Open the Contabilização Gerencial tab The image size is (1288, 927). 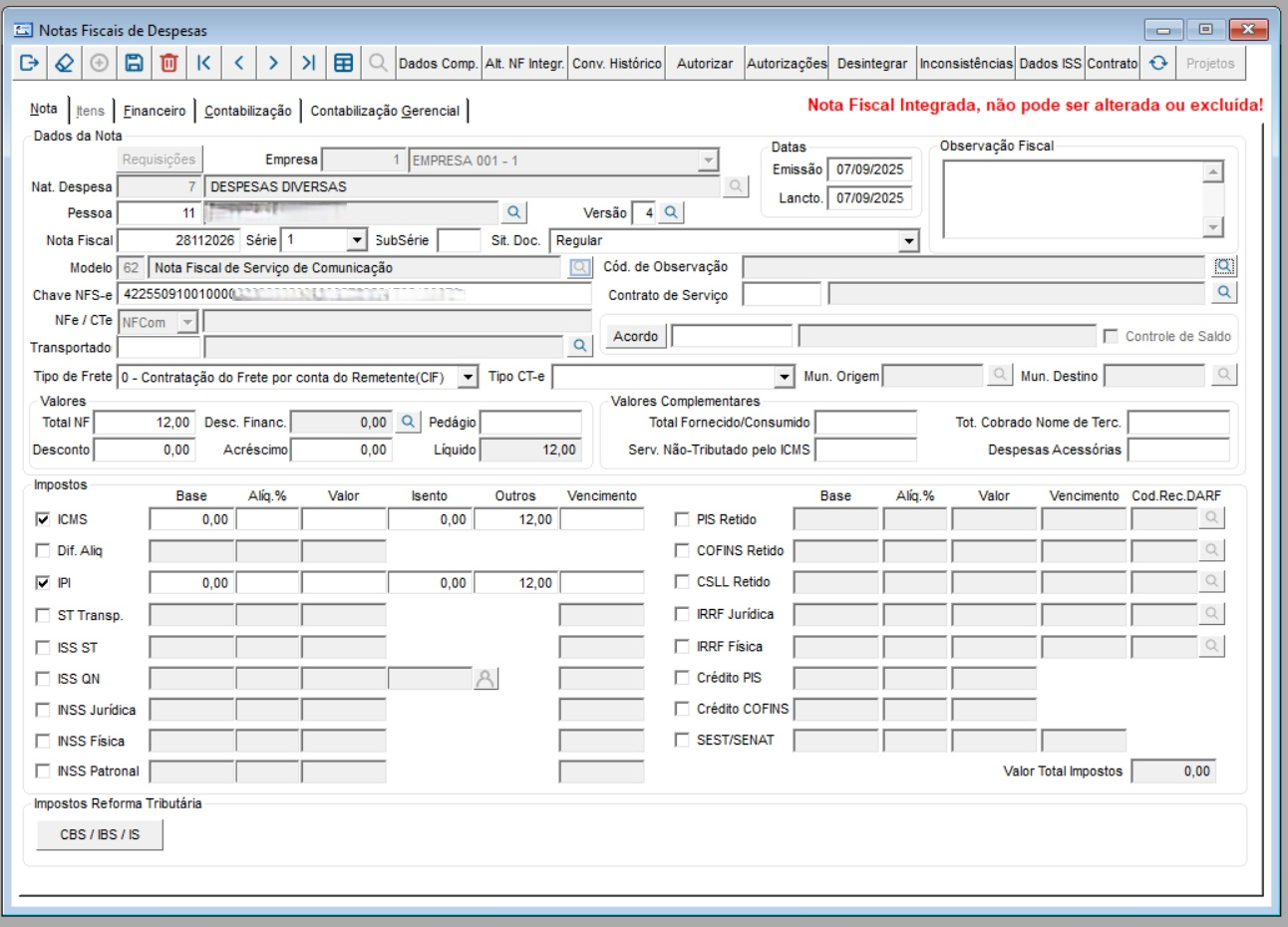click(x=385, y=111)
